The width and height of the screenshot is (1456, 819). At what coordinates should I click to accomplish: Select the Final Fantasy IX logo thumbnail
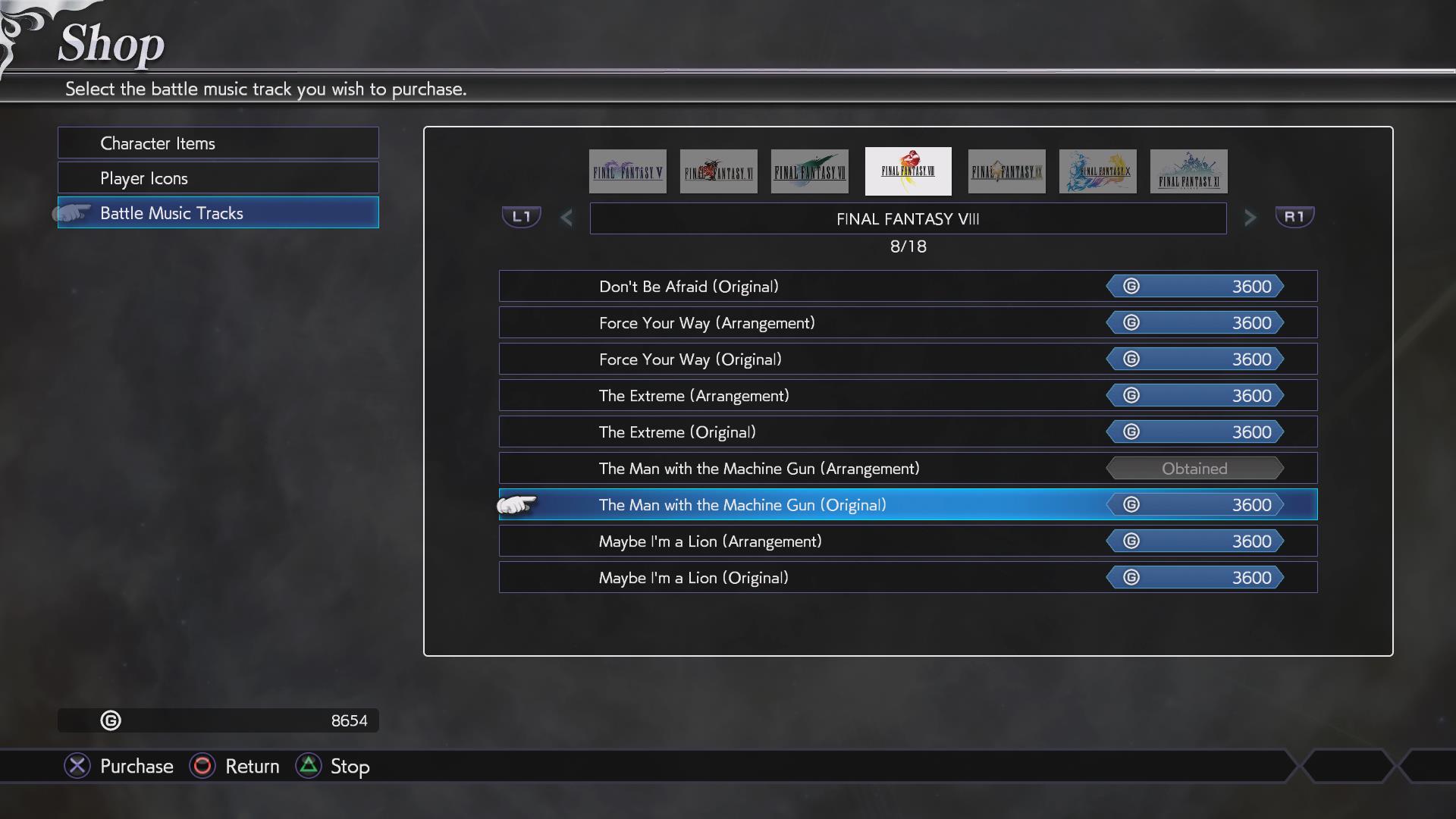[1006, 171]
